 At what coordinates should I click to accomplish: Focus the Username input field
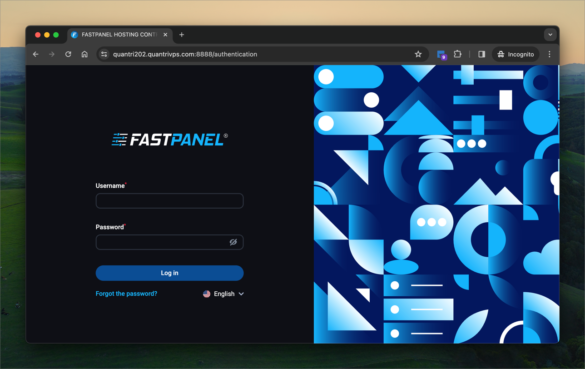pyautogui.click(x=170, y=201)
